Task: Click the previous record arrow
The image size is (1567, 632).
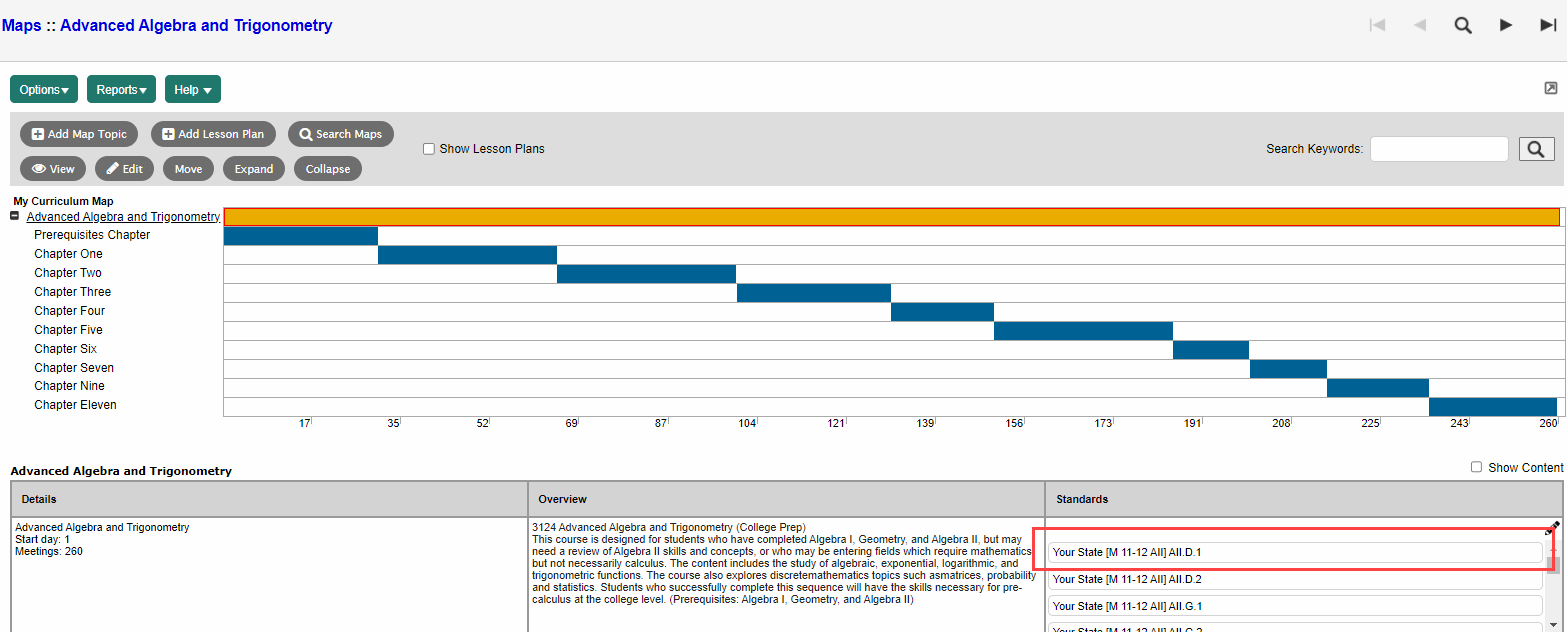Action: (x=1420, y=26)
